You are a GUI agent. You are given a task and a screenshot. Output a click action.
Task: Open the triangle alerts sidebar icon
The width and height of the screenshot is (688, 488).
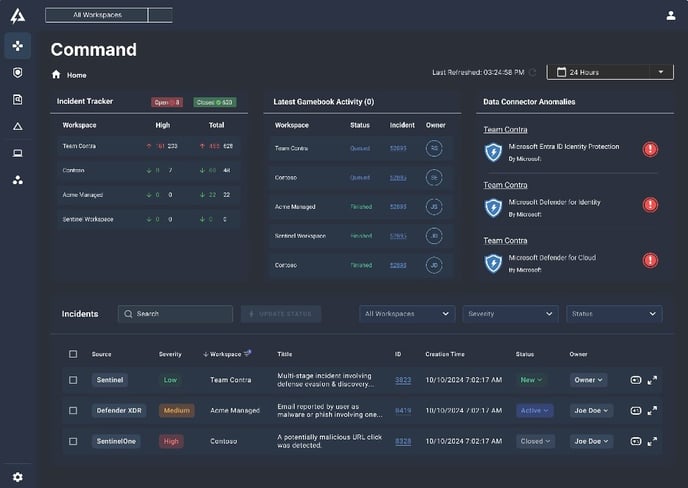pos(18,126)
